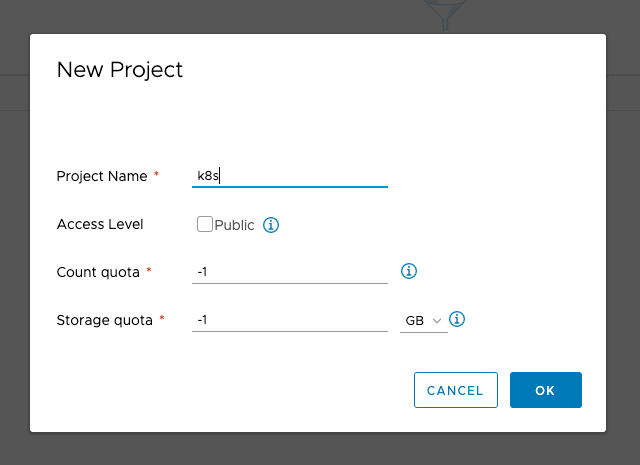
Task: Open the GB storage unit dropdown
Action: pos(423,321)
